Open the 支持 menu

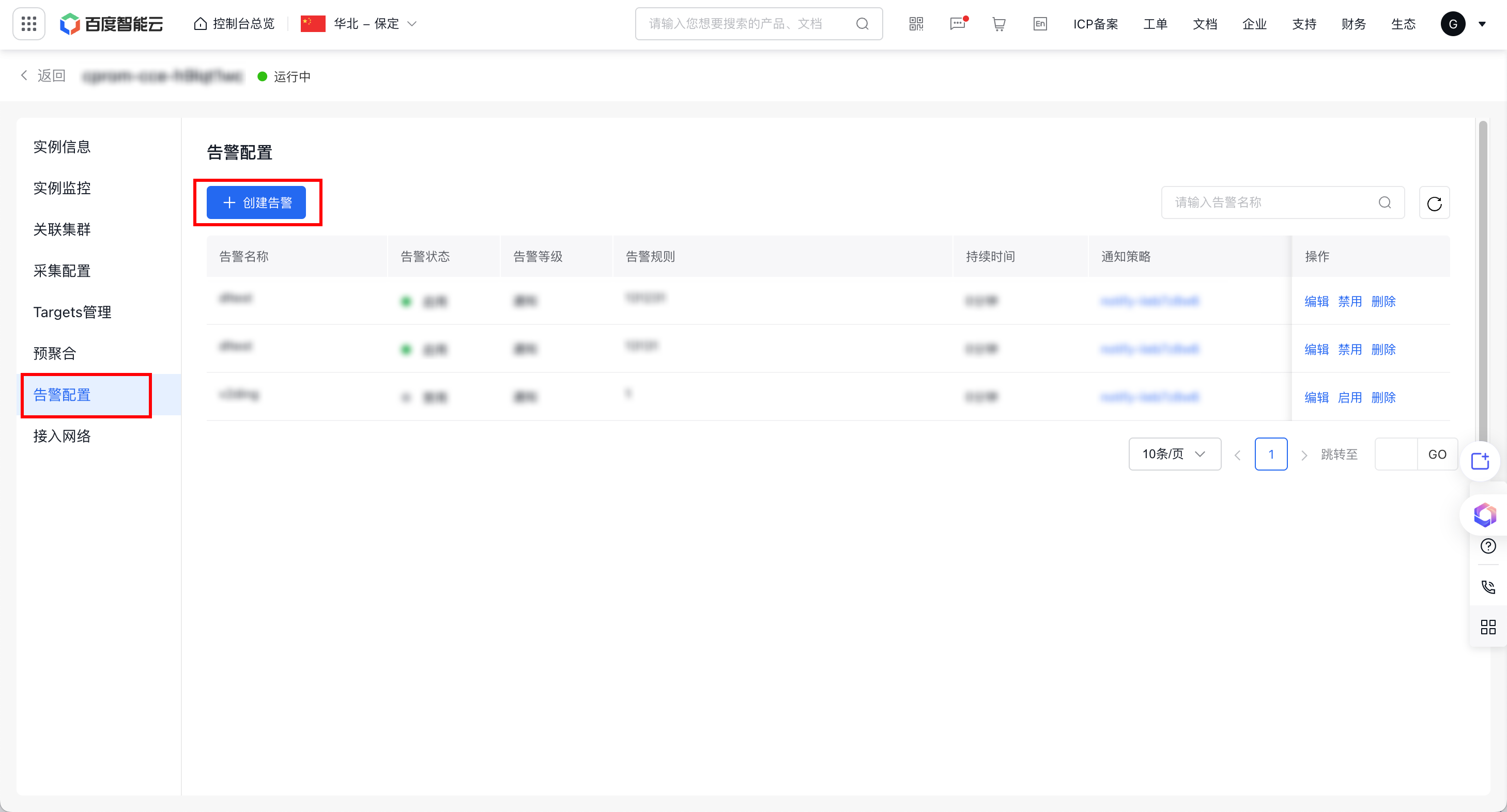click(x=1304, y=24)
